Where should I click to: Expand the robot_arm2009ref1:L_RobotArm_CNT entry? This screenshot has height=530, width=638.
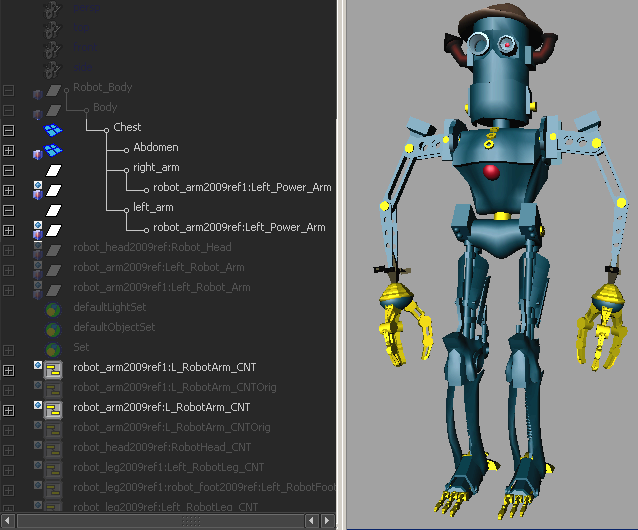click(x=9, y=371)
